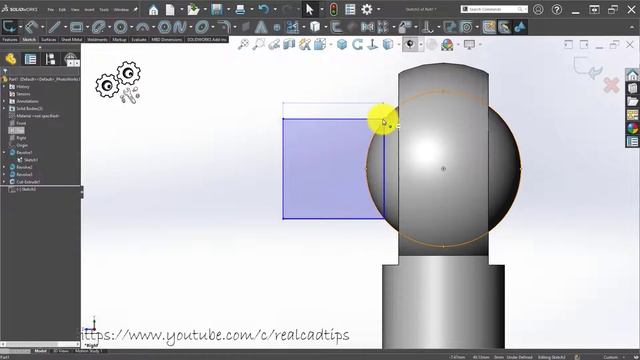Select the Linear Sketch Pattern tool

[x=383, y=27]
